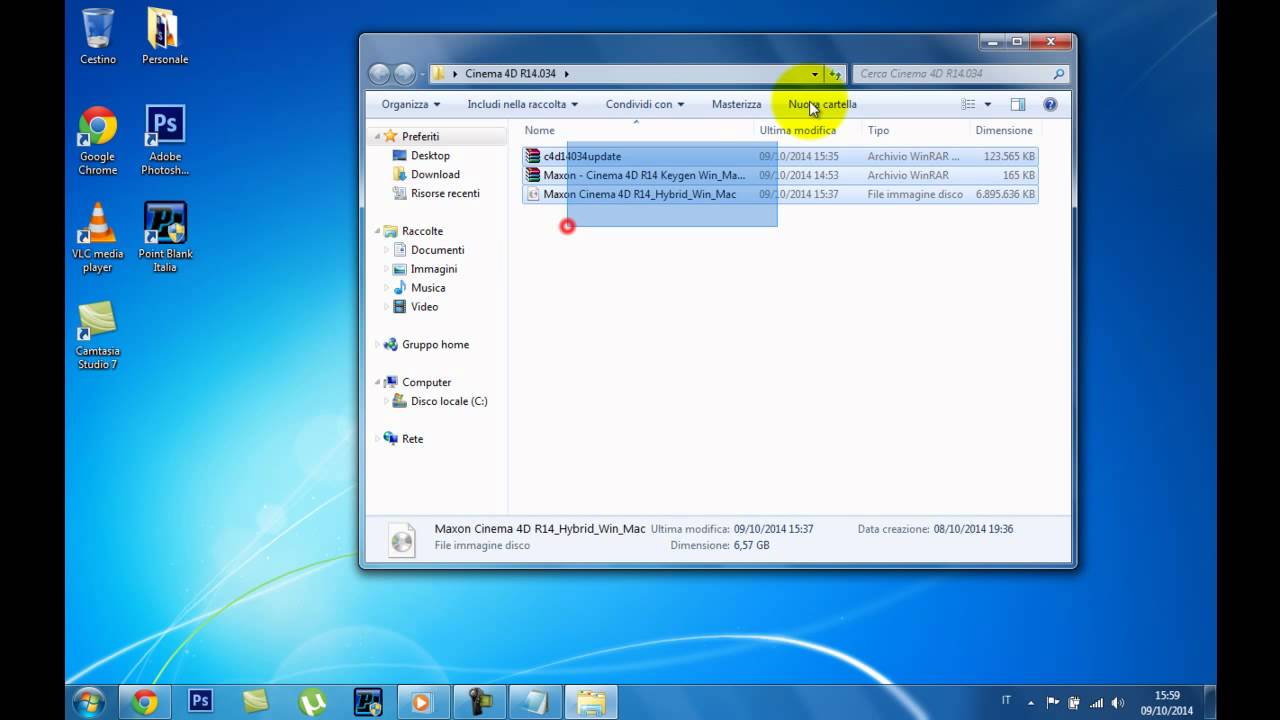Go back with the Explorer back arrow
The height and width of the screenshot is (720, 1280).
[379, 73]
